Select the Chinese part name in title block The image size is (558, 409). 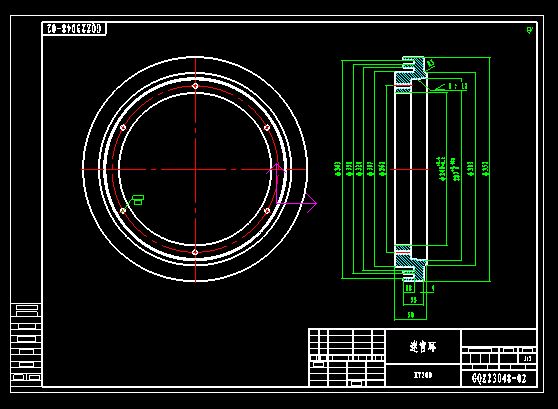point(423,346)
